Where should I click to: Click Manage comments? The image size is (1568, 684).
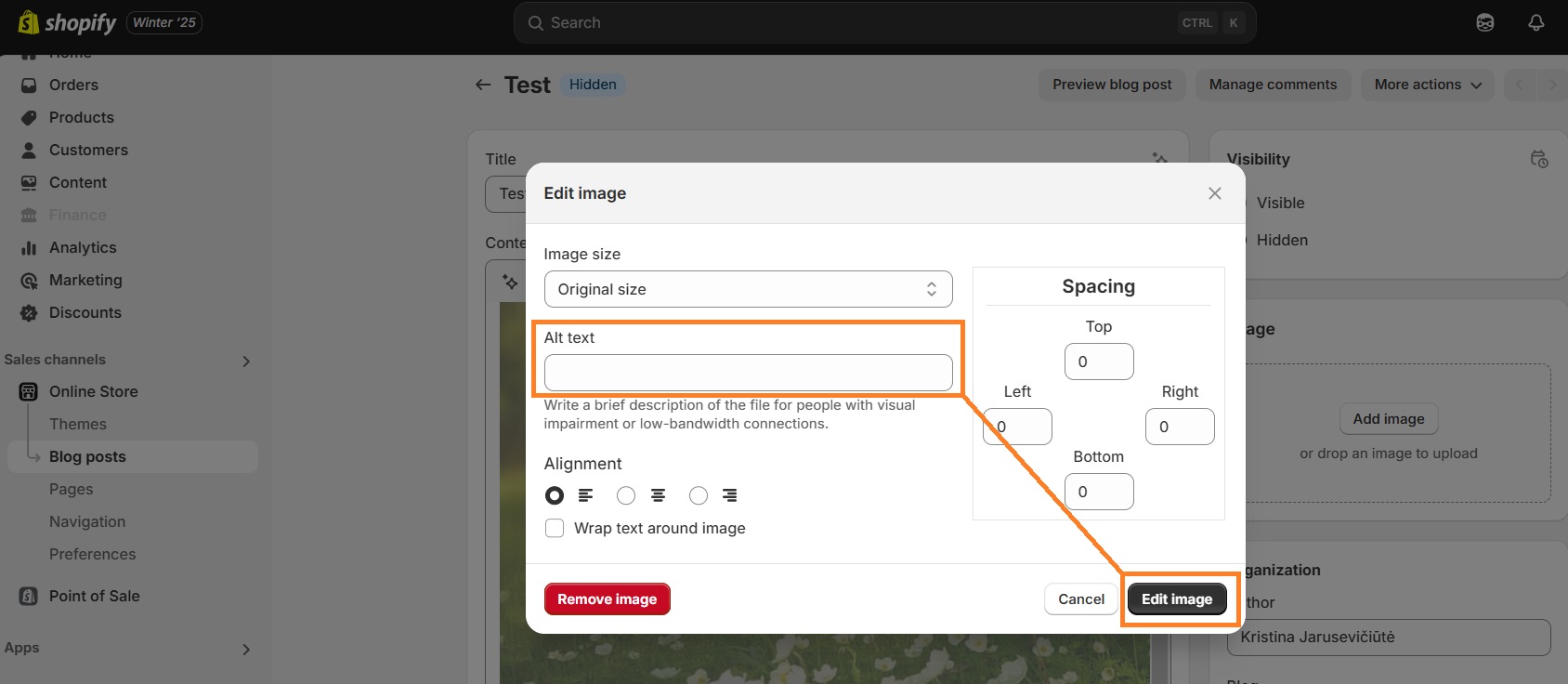pyautogui.click(x=1273, y=85)
